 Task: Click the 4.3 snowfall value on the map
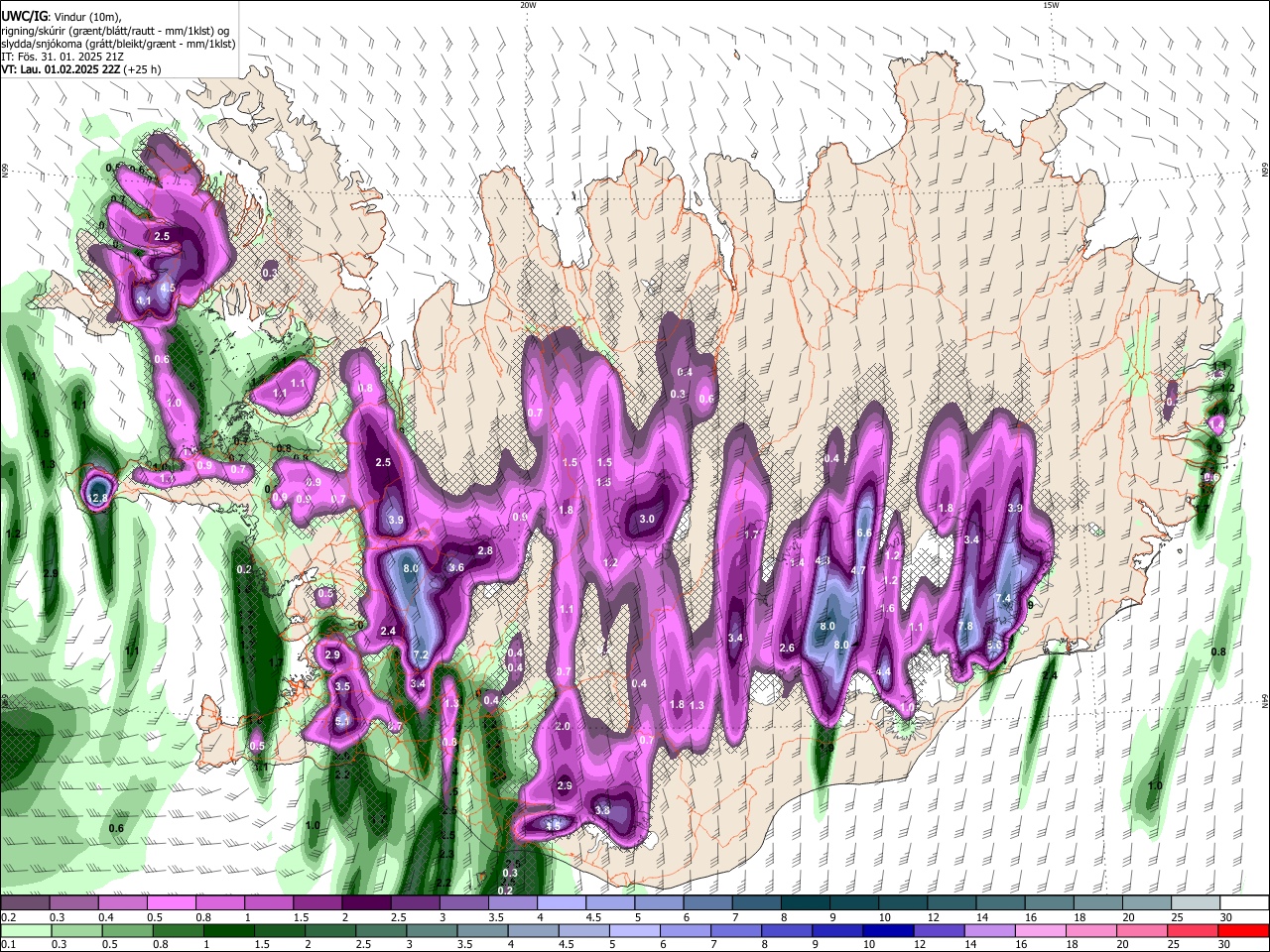[823, 561]
